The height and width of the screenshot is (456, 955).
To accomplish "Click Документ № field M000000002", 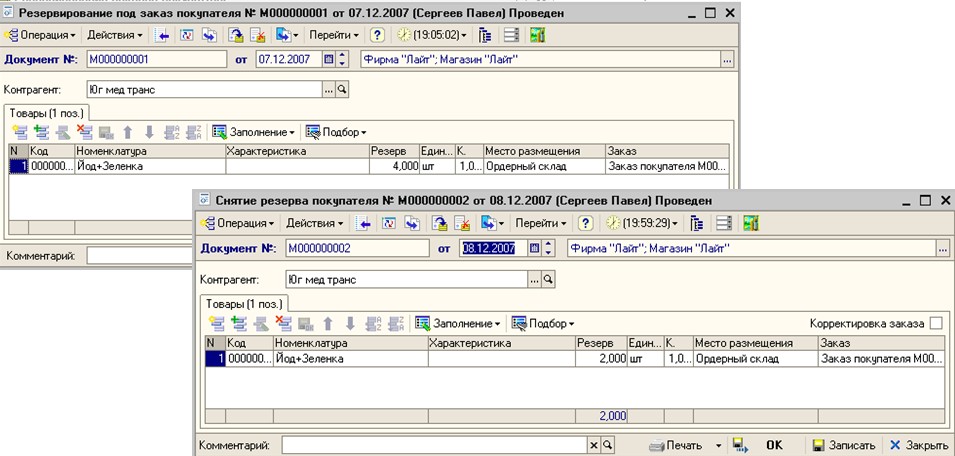I will coord(356,248).
